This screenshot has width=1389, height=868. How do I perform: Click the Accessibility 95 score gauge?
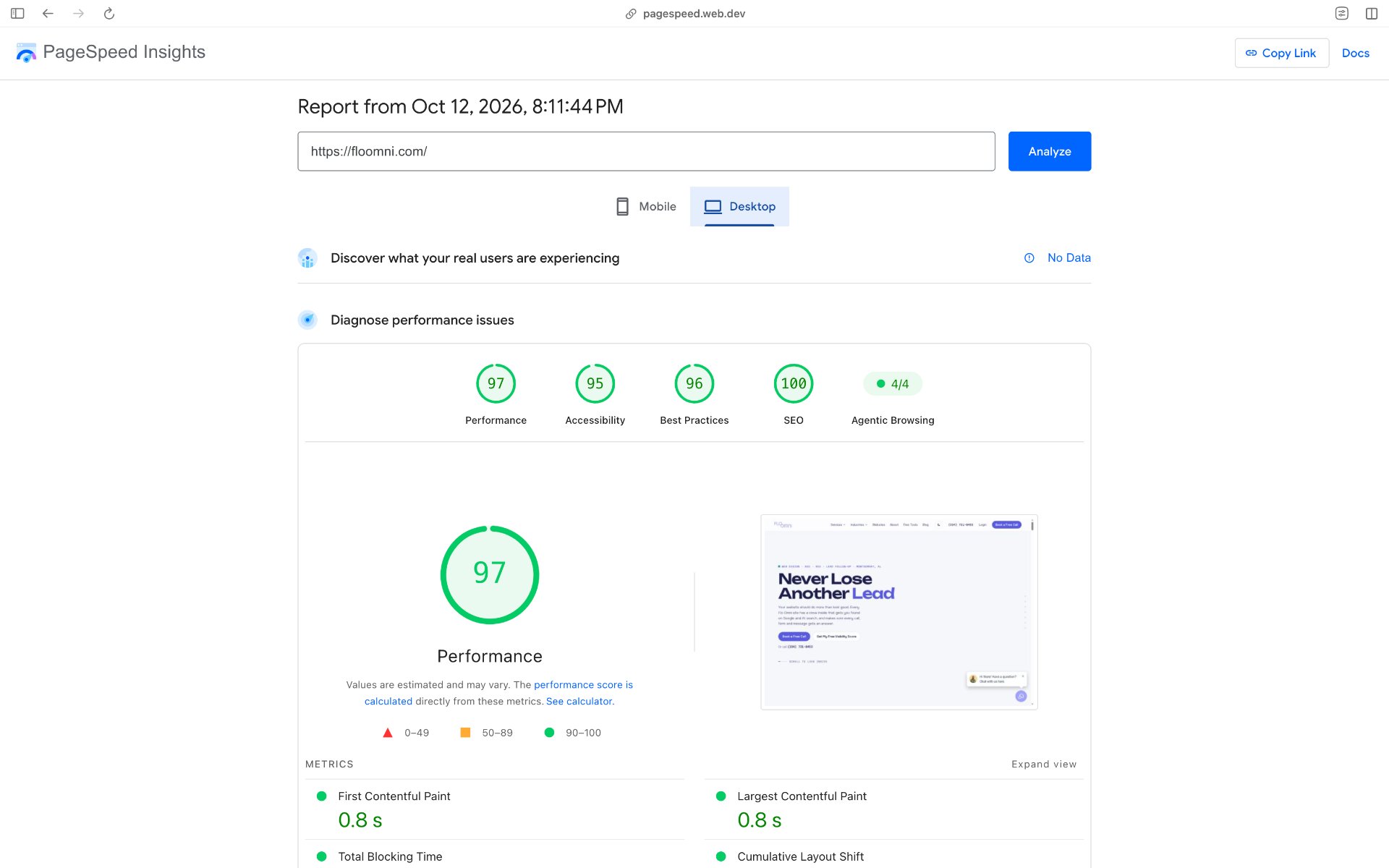(595, 383)
